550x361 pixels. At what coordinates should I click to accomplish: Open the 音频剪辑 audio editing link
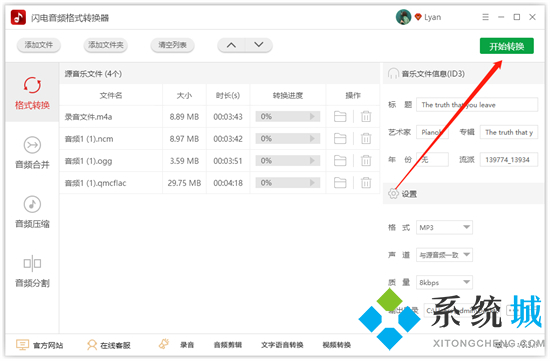228,345
